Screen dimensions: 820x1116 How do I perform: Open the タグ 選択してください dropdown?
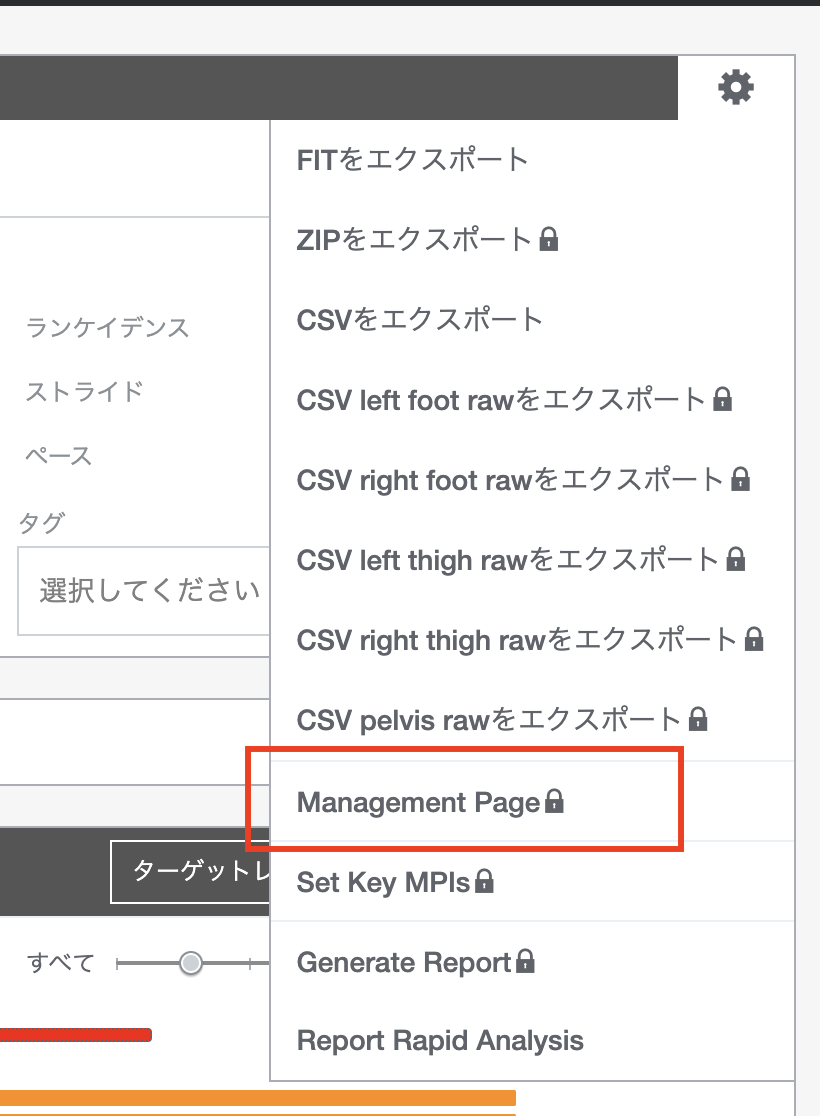click(x=145, y=590)
